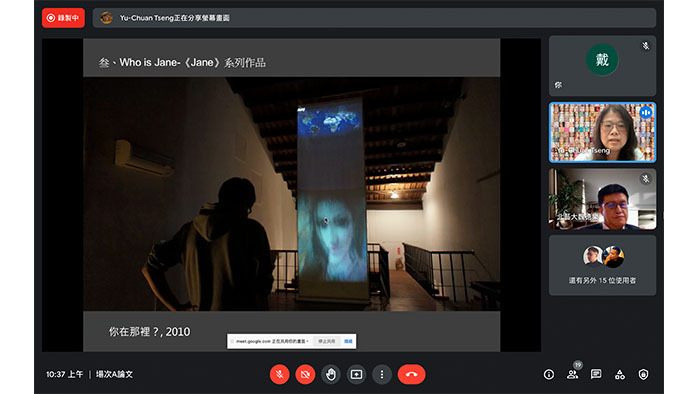
Task: Open the tile showing 15 other users
Action: tap(602, 265)
